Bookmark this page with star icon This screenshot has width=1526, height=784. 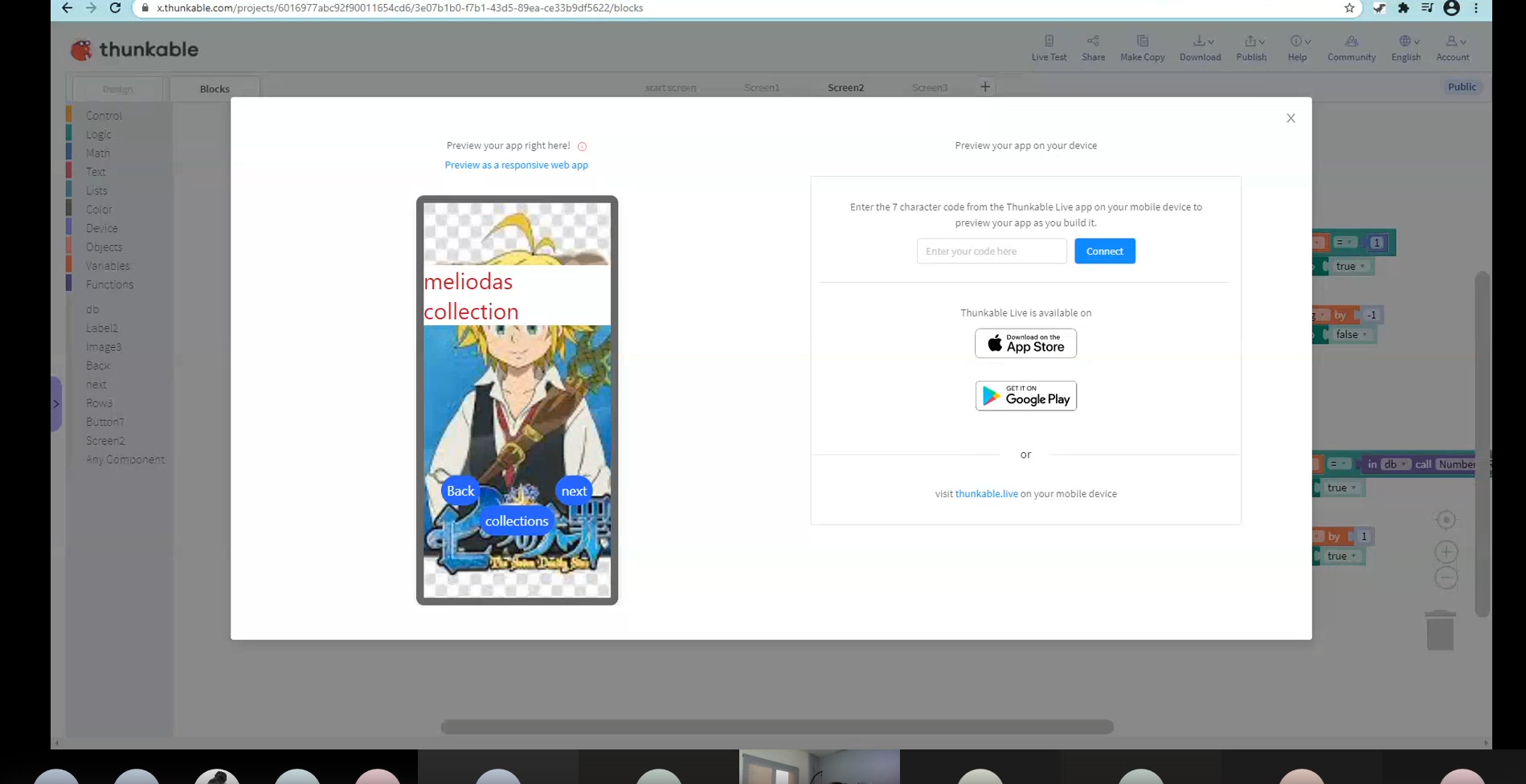coord(1349,8)
